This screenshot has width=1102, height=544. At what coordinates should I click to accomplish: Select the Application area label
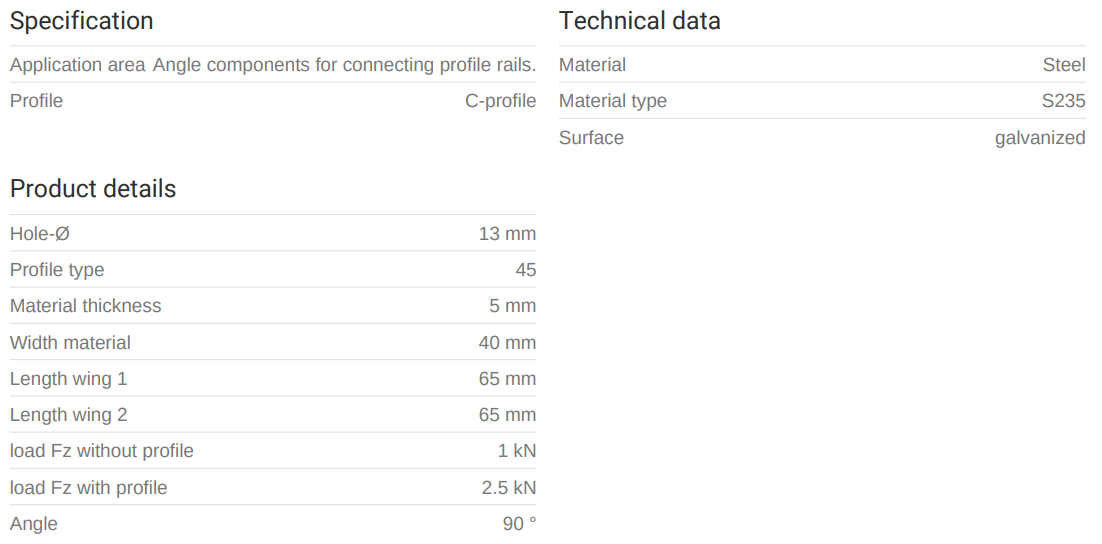pos(77,65)
